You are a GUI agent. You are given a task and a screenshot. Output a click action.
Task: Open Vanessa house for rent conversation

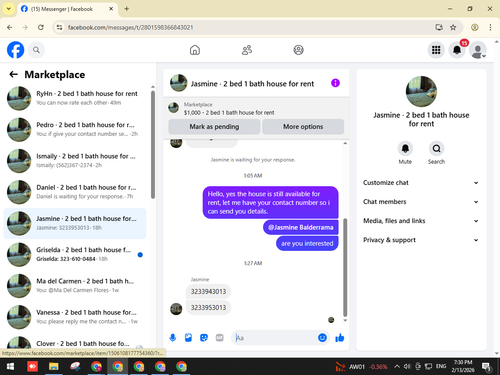75,317
